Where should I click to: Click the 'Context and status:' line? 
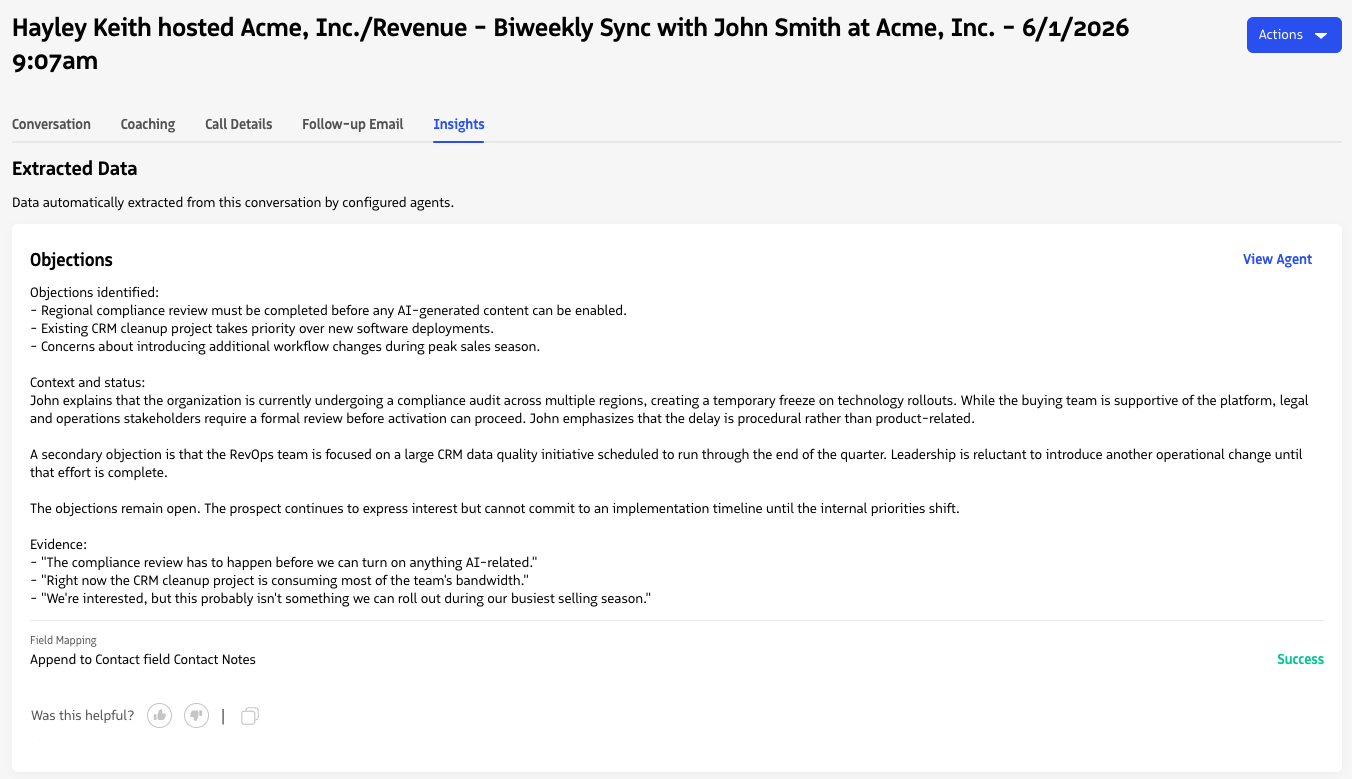tap(87, 382)
